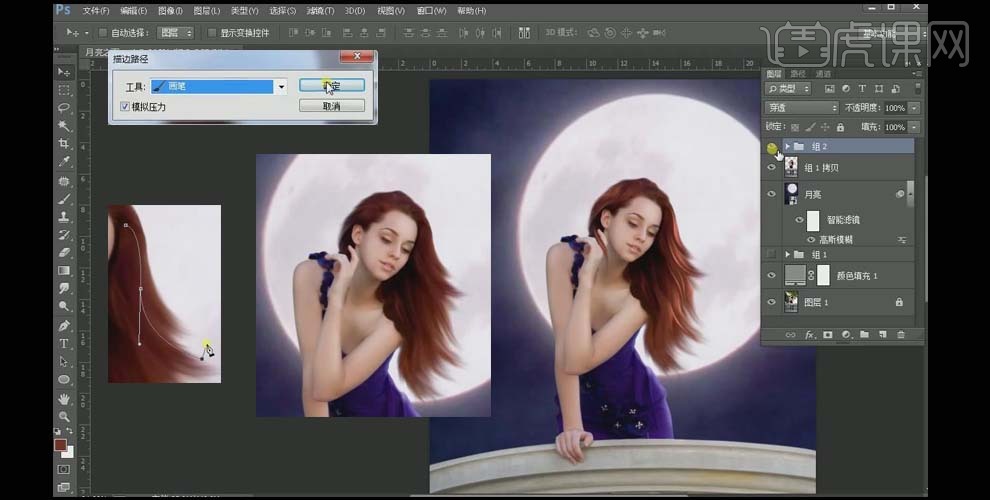Select the Ellipse shape tool
The width and height of the screenshot is (990, 500).
64,379
